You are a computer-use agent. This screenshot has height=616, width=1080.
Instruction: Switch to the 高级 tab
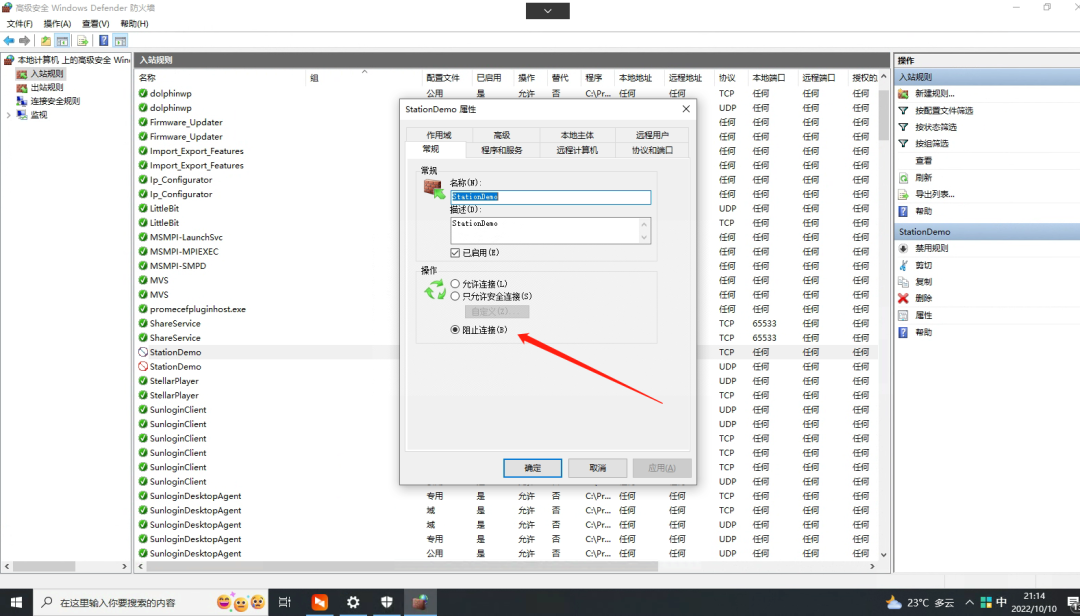coord(502,135)
